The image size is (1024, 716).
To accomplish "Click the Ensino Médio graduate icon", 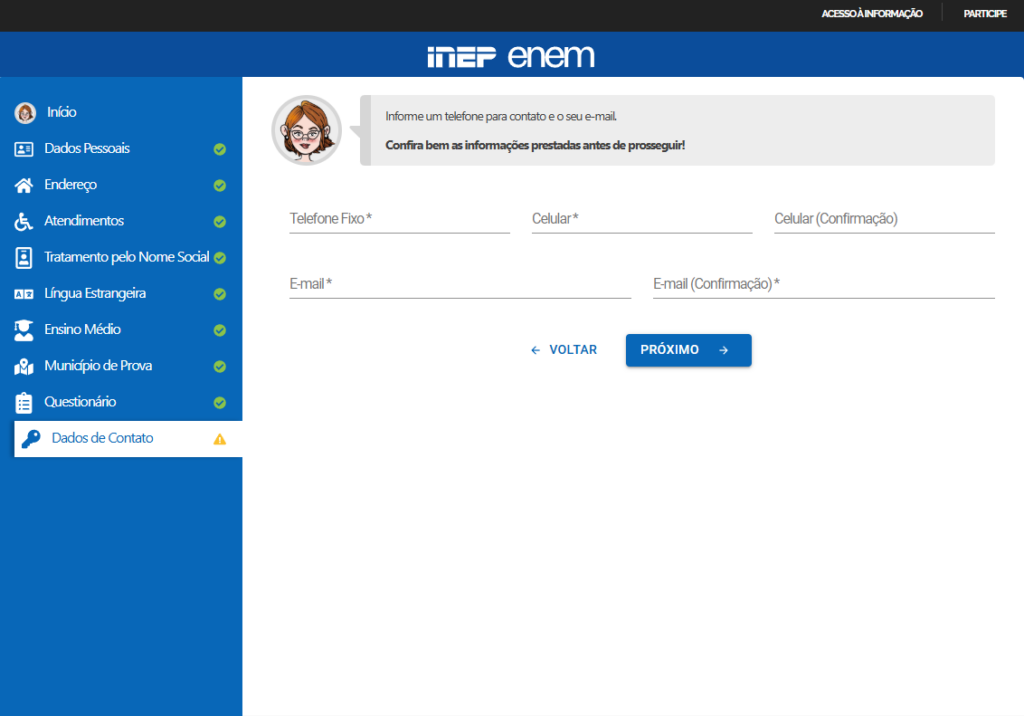I will click(x=24, y=330).
